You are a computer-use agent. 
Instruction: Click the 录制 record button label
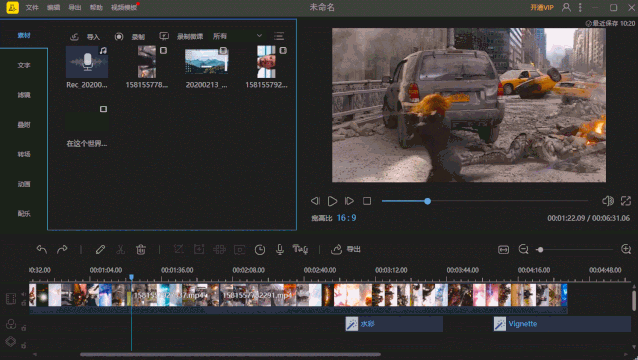138,37
